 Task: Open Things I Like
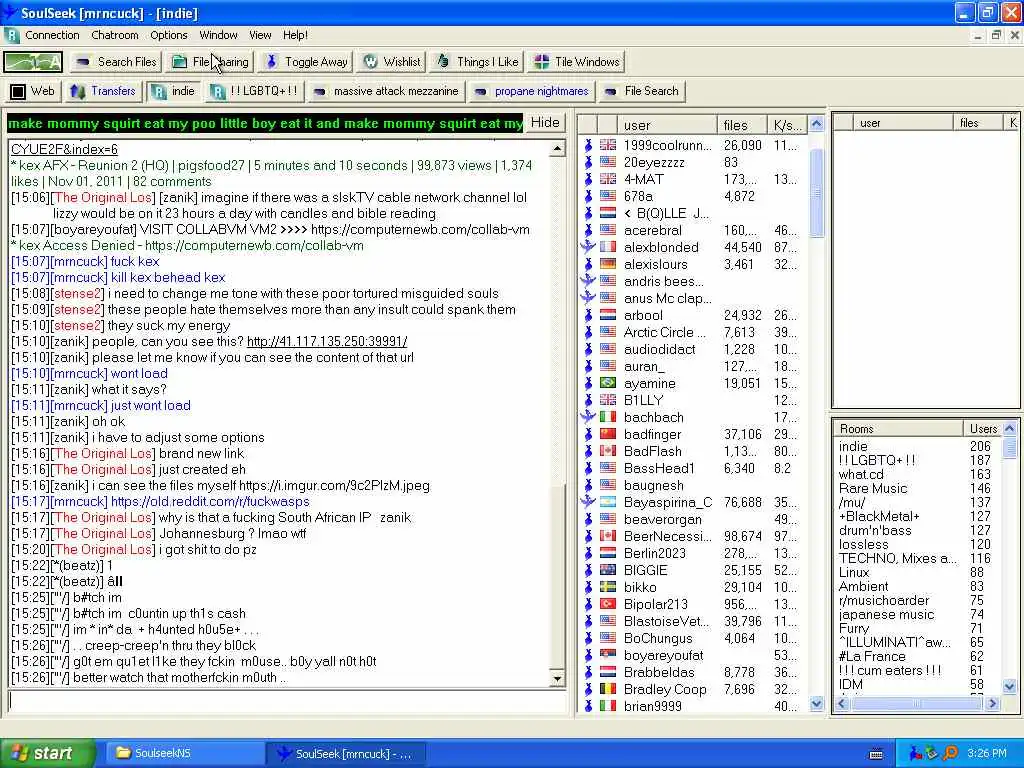point(477,62)
